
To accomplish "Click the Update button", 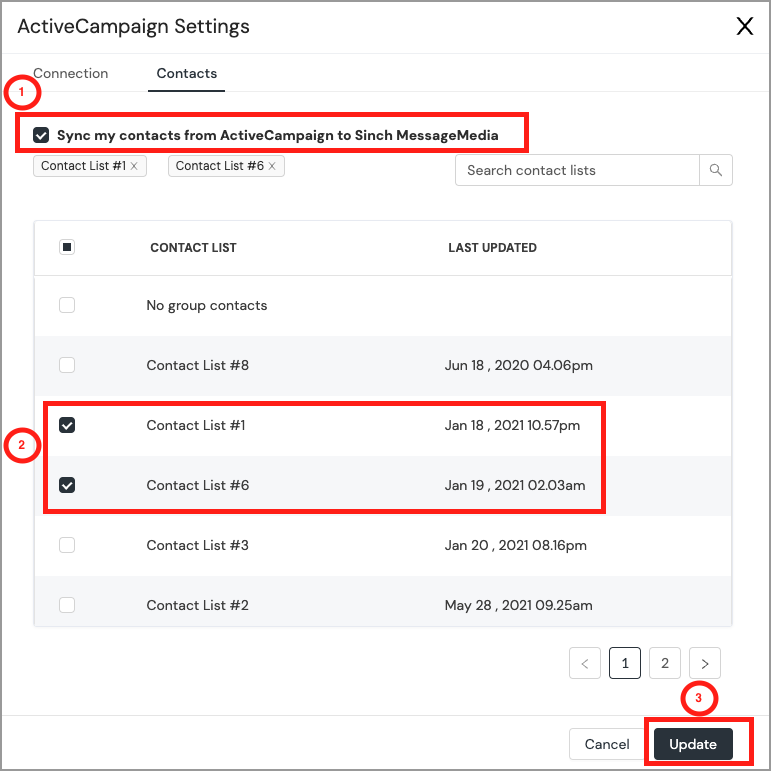I will pos(693,744).
